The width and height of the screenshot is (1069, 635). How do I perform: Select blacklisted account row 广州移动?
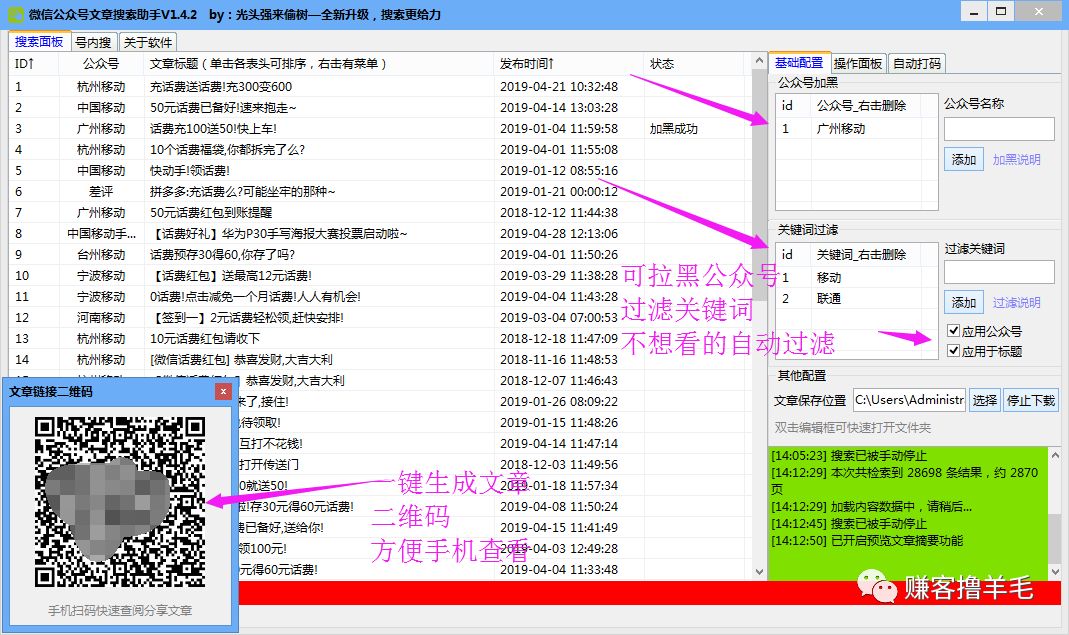coord(857,128)
